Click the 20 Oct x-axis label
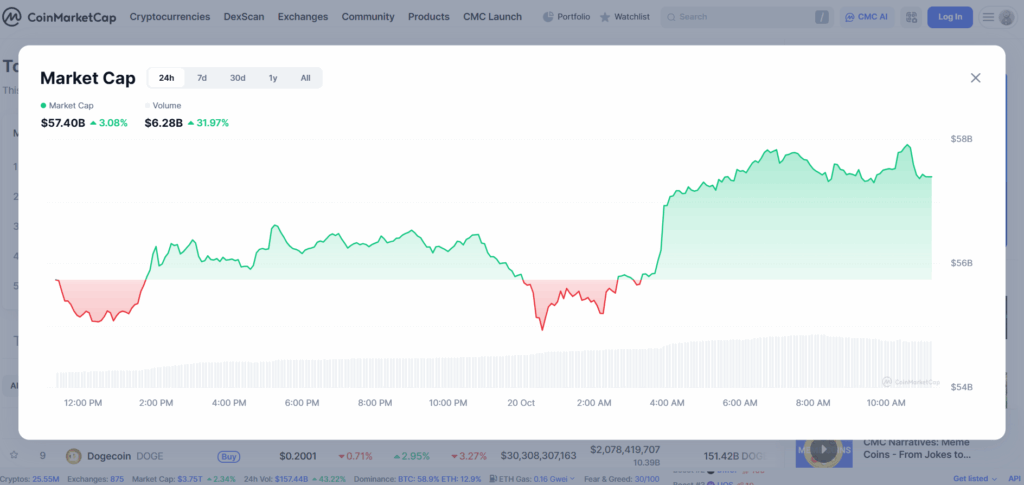Screen dimensions: 1024x485 (521, 403)
